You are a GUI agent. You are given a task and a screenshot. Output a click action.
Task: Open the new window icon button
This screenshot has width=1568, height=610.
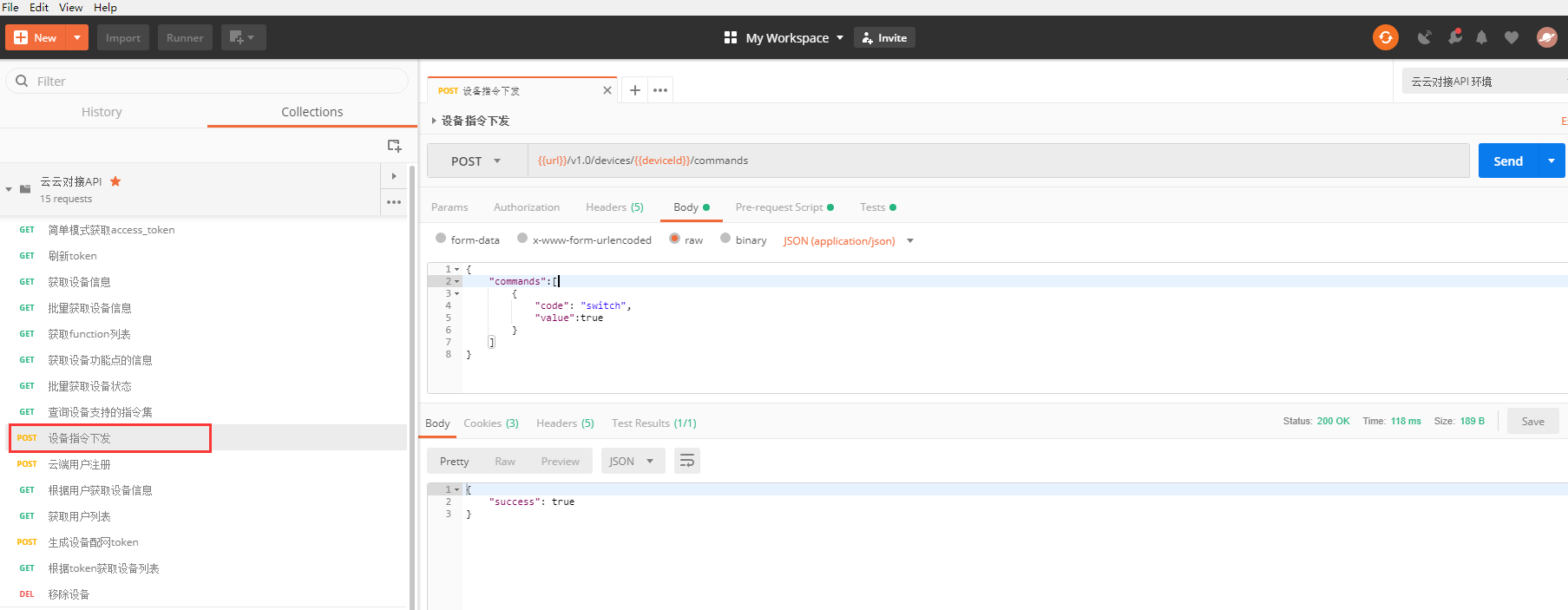tap(242, 37)
